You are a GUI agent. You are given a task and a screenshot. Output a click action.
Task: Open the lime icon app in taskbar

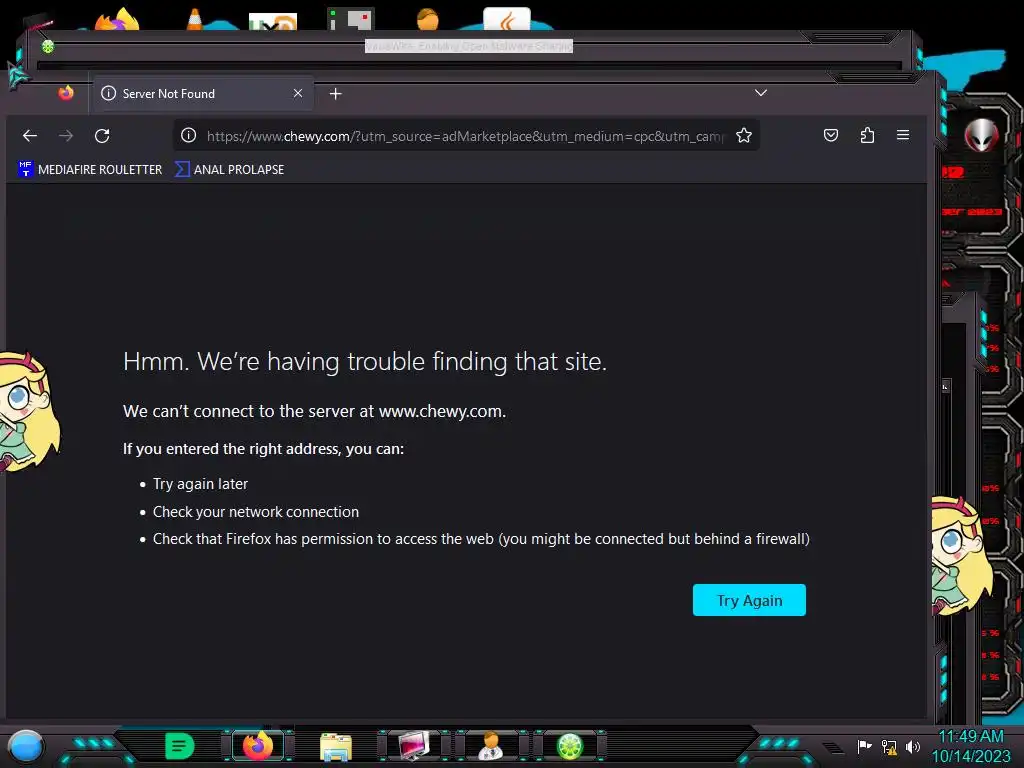pyautogui.click(x=569, y=746)
